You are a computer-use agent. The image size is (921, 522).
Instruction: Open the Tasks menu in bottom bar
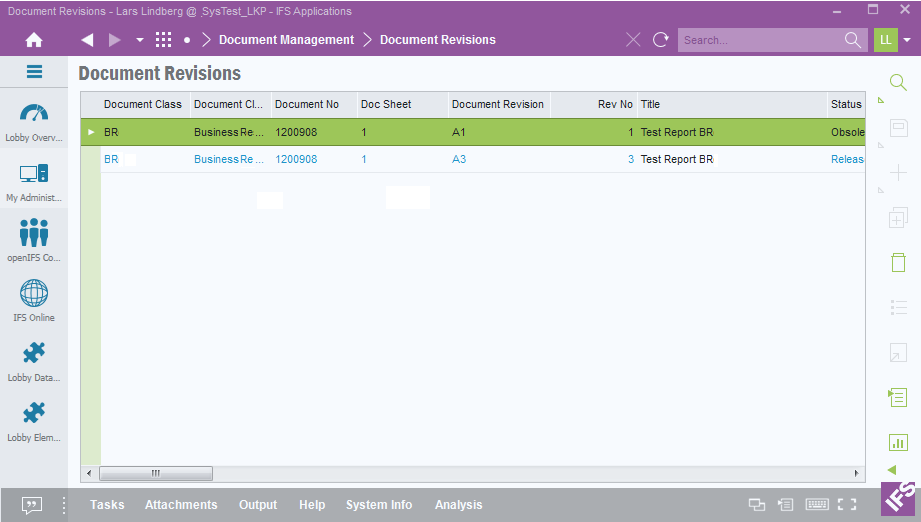[x=107, y=505]
